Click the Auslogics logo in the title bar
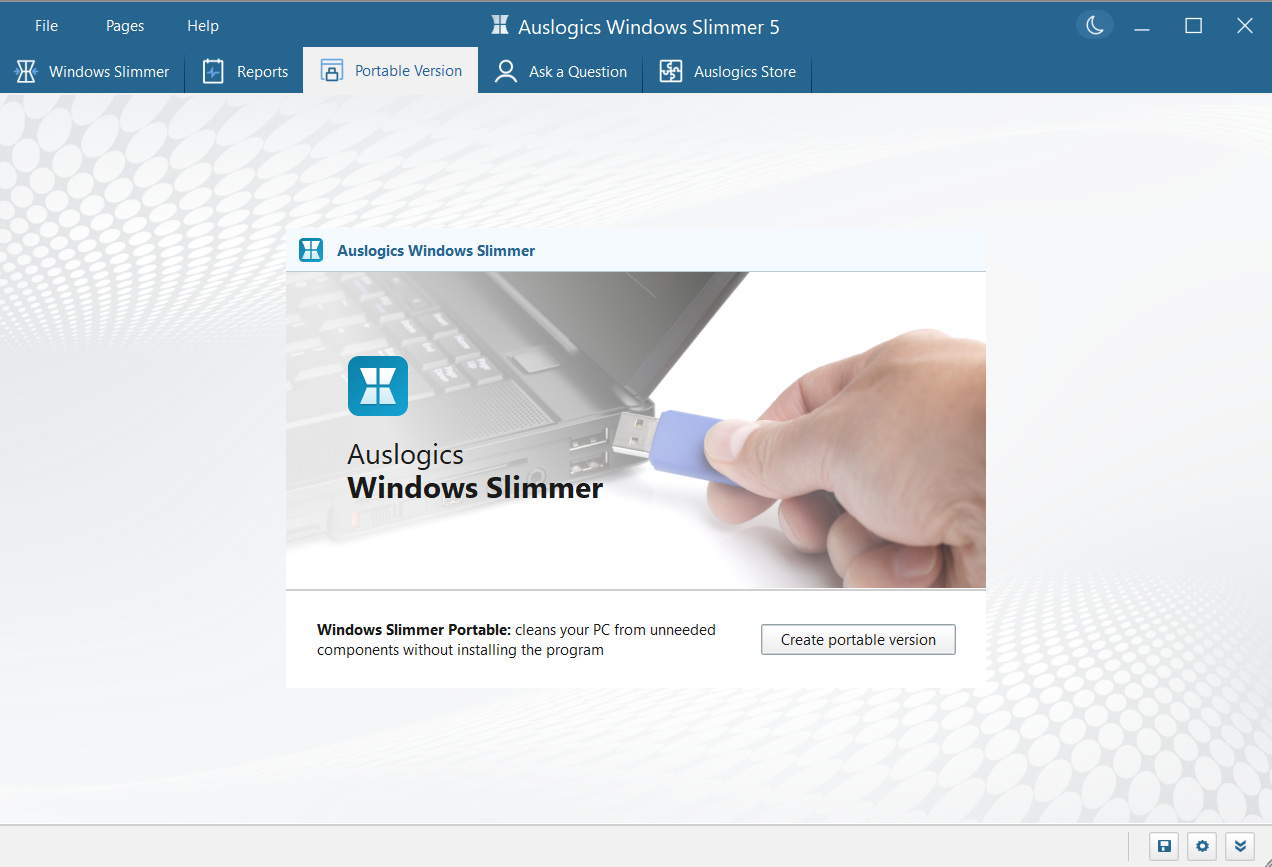Image resolution: width=1272 pixels, height=867 pixels. pyautogui.click(x=499, y=26)
